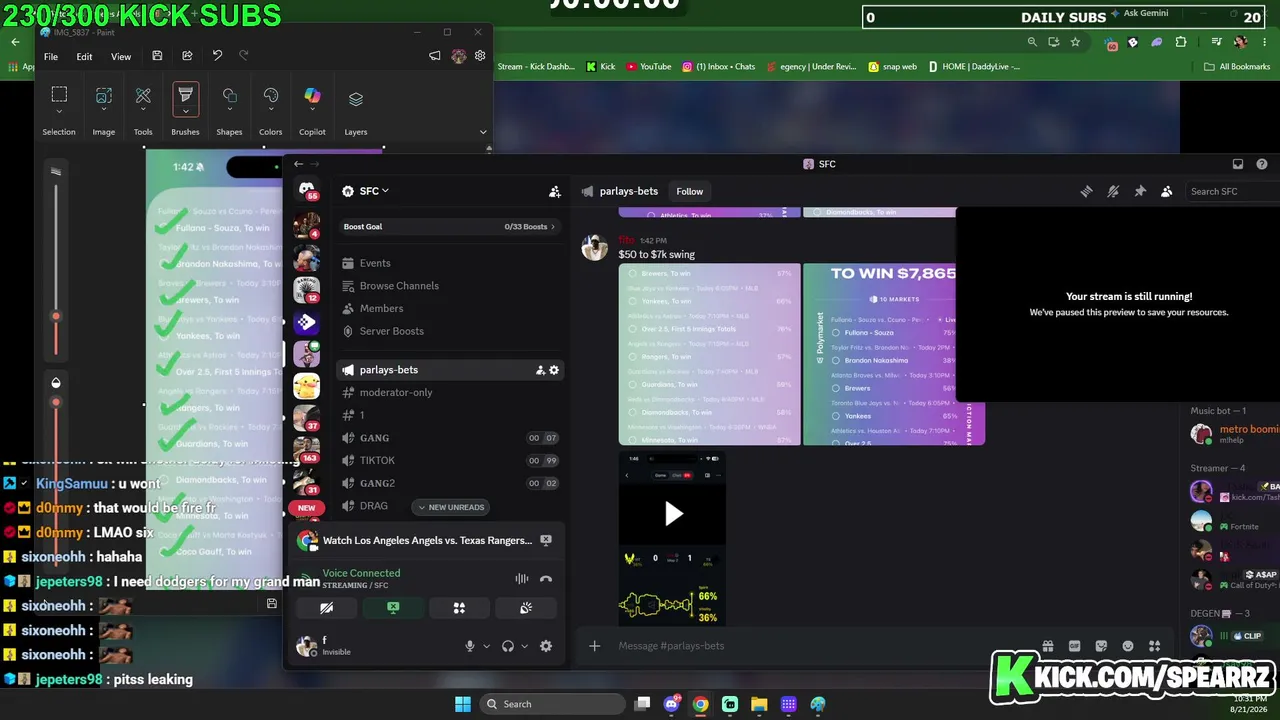The height and width of the screenshot is (720, 1280).
Task: Open the Paint Edit menu
Action: (84, 57)
